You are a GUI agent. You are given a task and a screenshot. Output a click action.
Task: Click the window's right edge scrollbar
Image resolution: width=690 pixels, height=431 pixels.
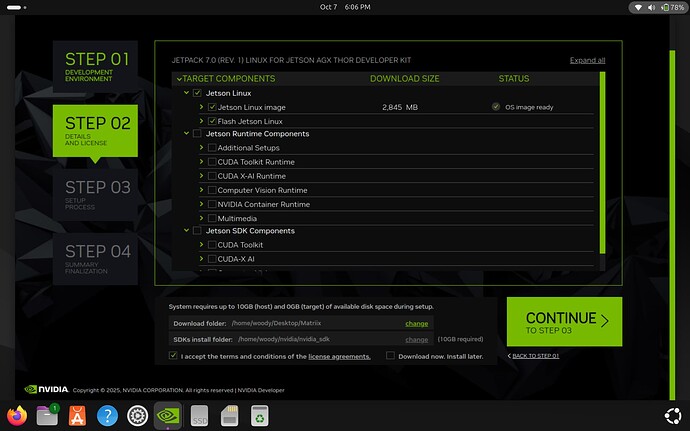pos(672,225)
